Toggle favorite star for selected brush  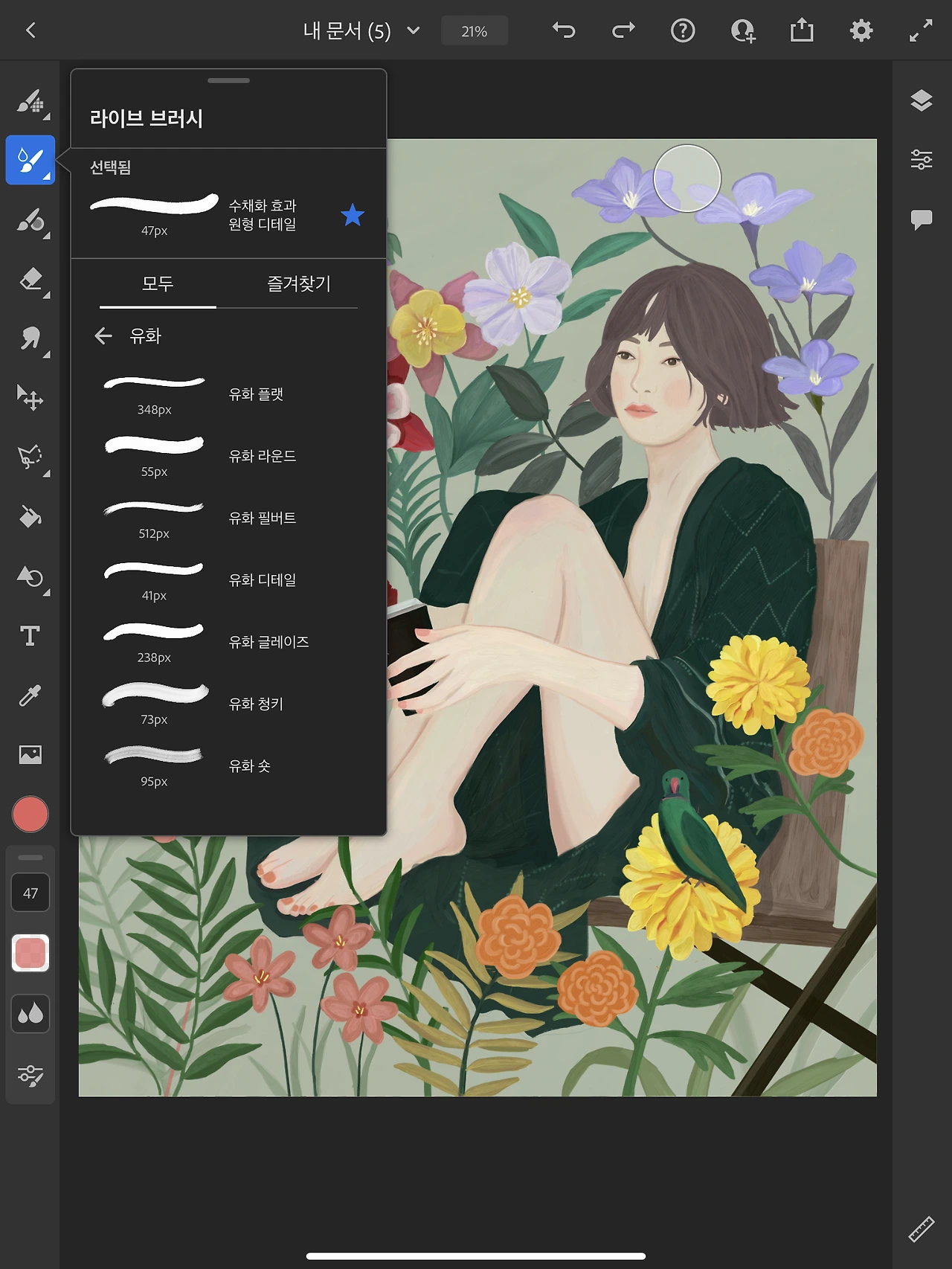click(353, 215)
